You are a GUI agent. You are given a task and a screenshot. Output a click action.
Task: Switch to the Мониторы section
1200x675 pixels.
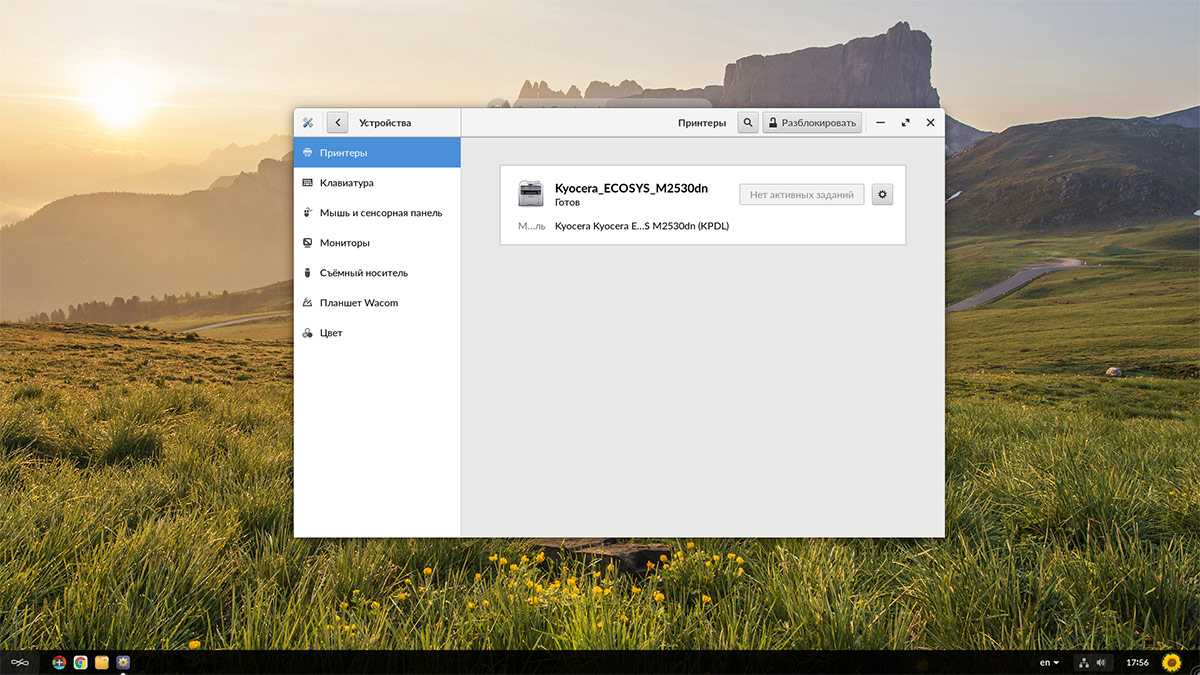click(x=344, y=243)
